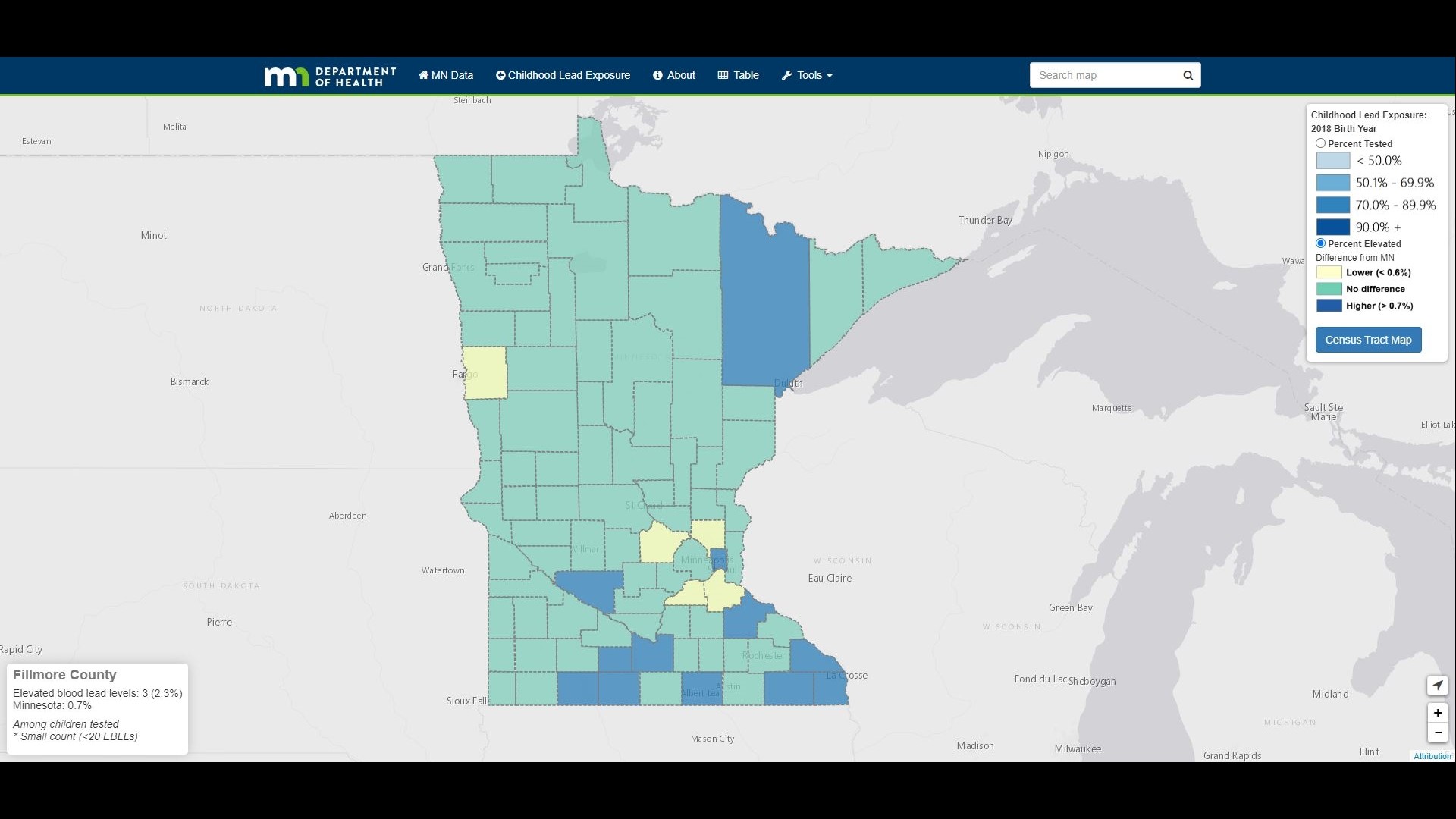Click the zoom-out minus icon
Viewport: 1456px width, 819px height.
coord(1438,733)
